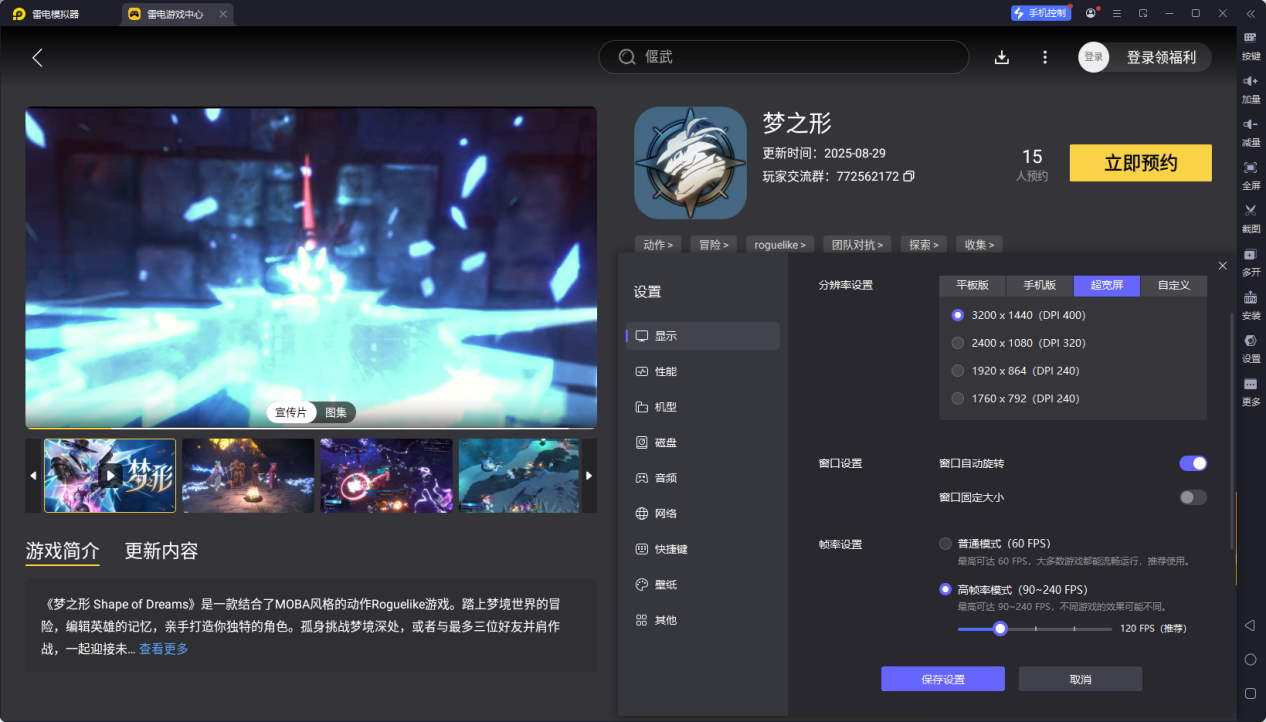Open 快捷键 settings section

pos(703,549)
